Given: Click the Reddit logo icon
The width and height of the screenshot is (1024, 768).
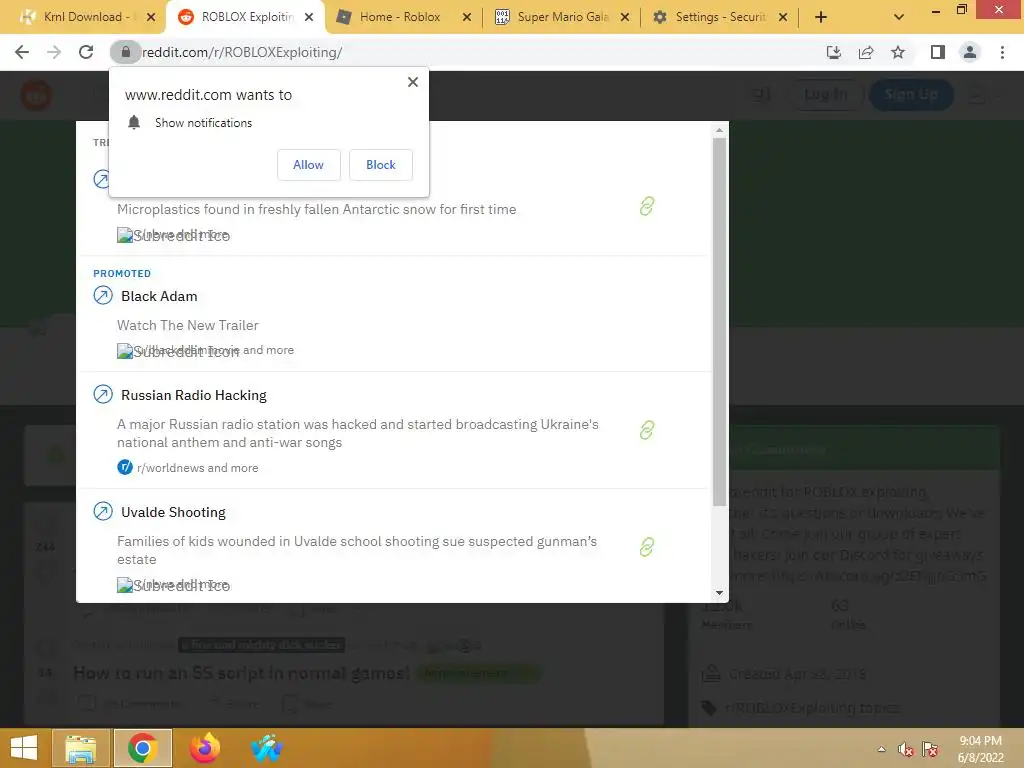Looking at the screenshot, I should click(36, 95).
